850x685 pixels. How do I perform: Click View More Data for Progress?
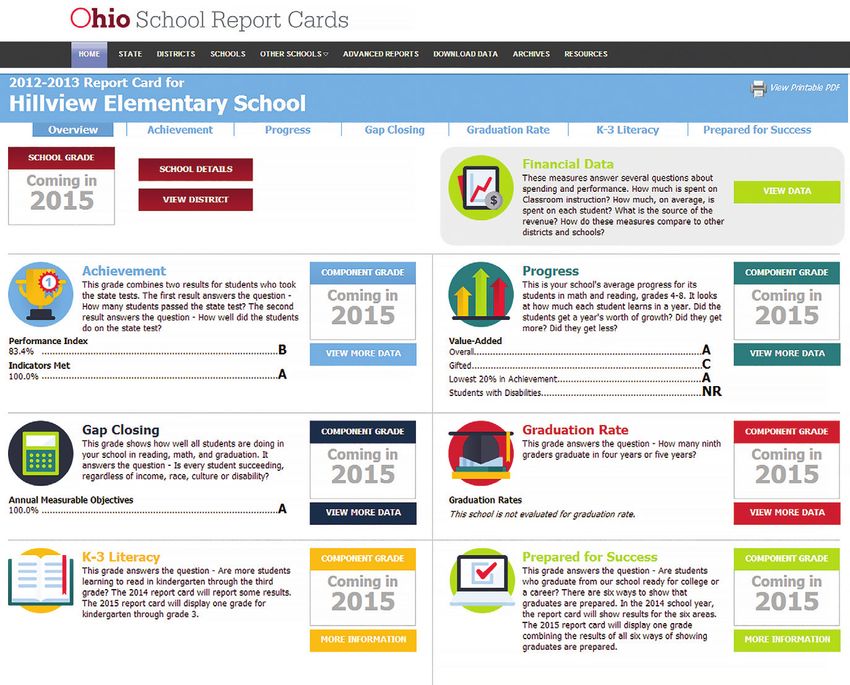[x=787, y=354]
